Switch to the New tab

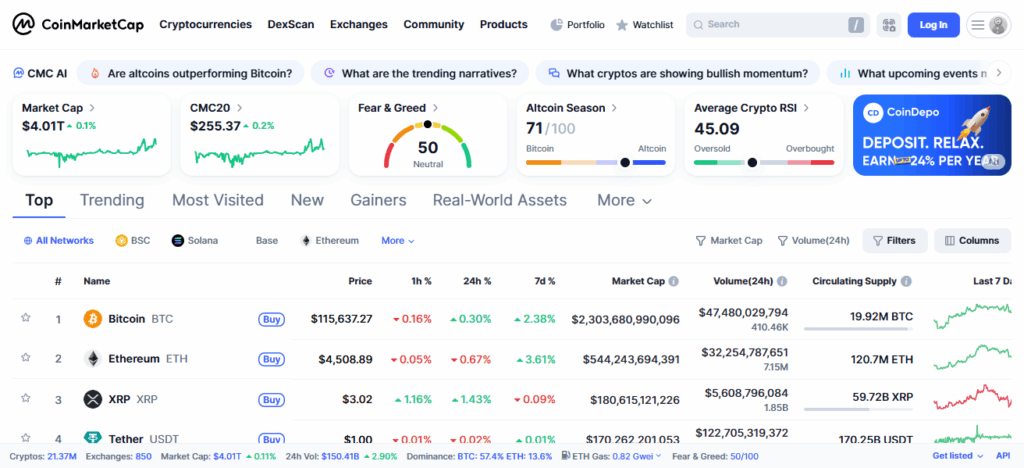(307, 200)
